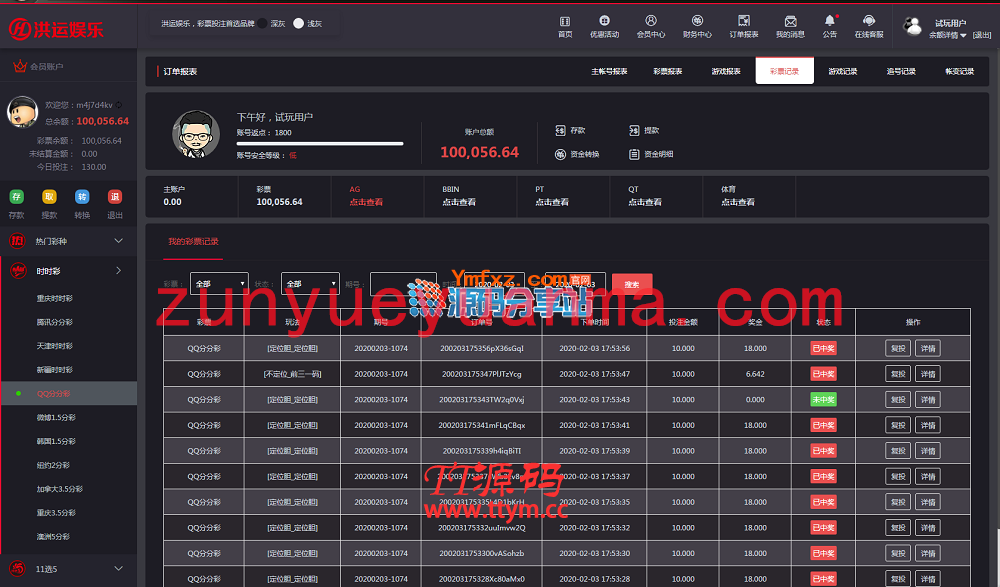Click the 11选5 round red icon
The width and height of the screenshot is (1000, 587).
point(17,568)
